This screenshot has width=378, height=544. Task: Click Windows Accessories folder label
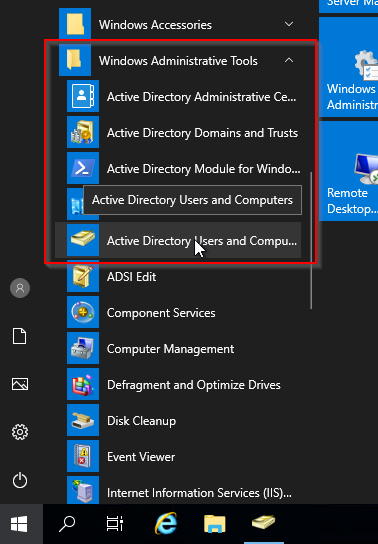(x=155, y=25)
